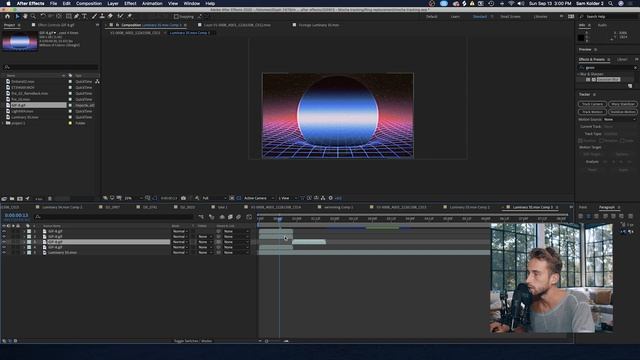The height and width of the screenshot is (360, 640).
Task: Click the Track Motion button
Action: (x=592, y=111)
